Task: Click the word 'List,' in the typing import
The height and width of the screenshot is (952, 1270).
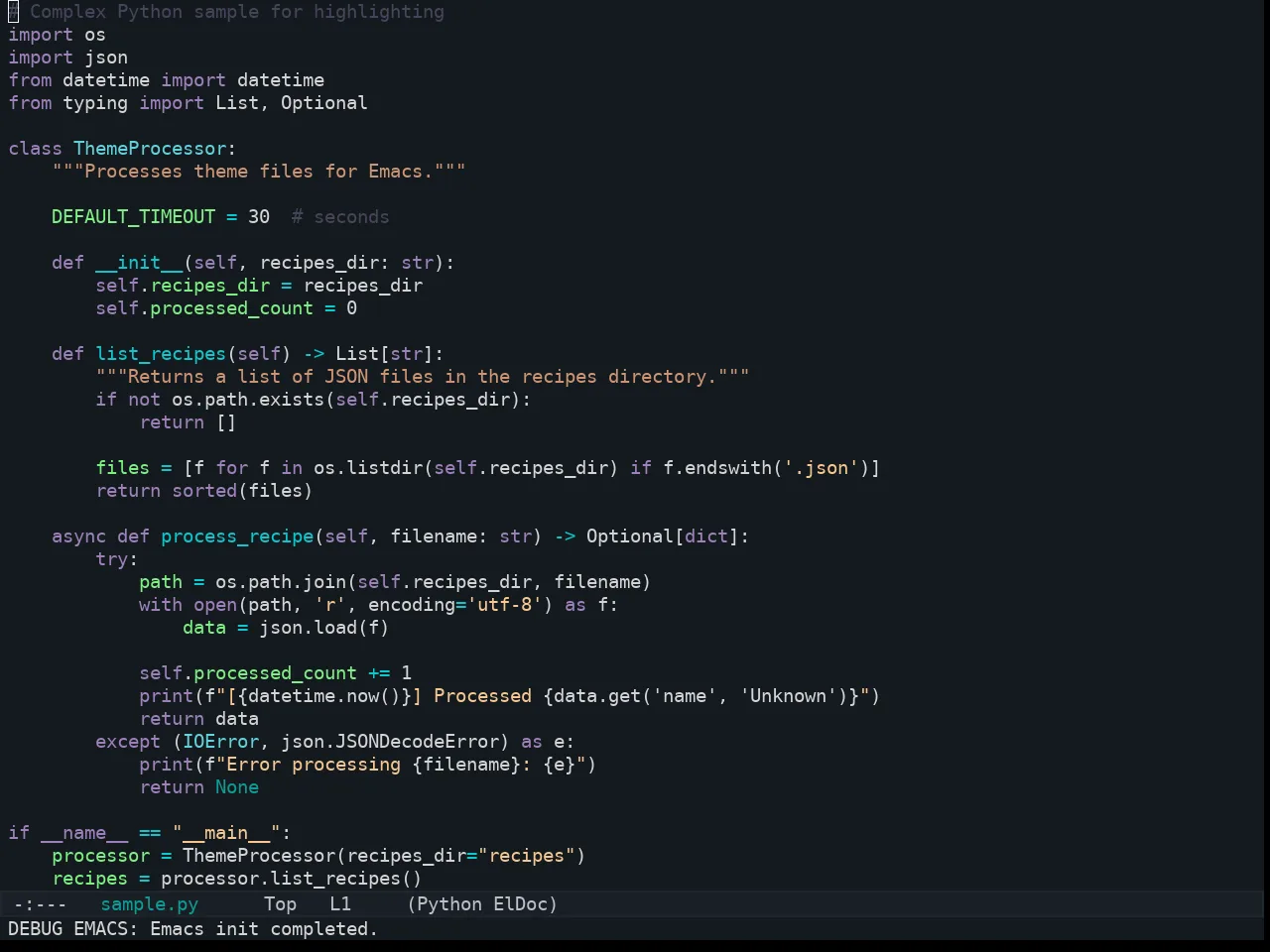Action: [x=242, y=103]
